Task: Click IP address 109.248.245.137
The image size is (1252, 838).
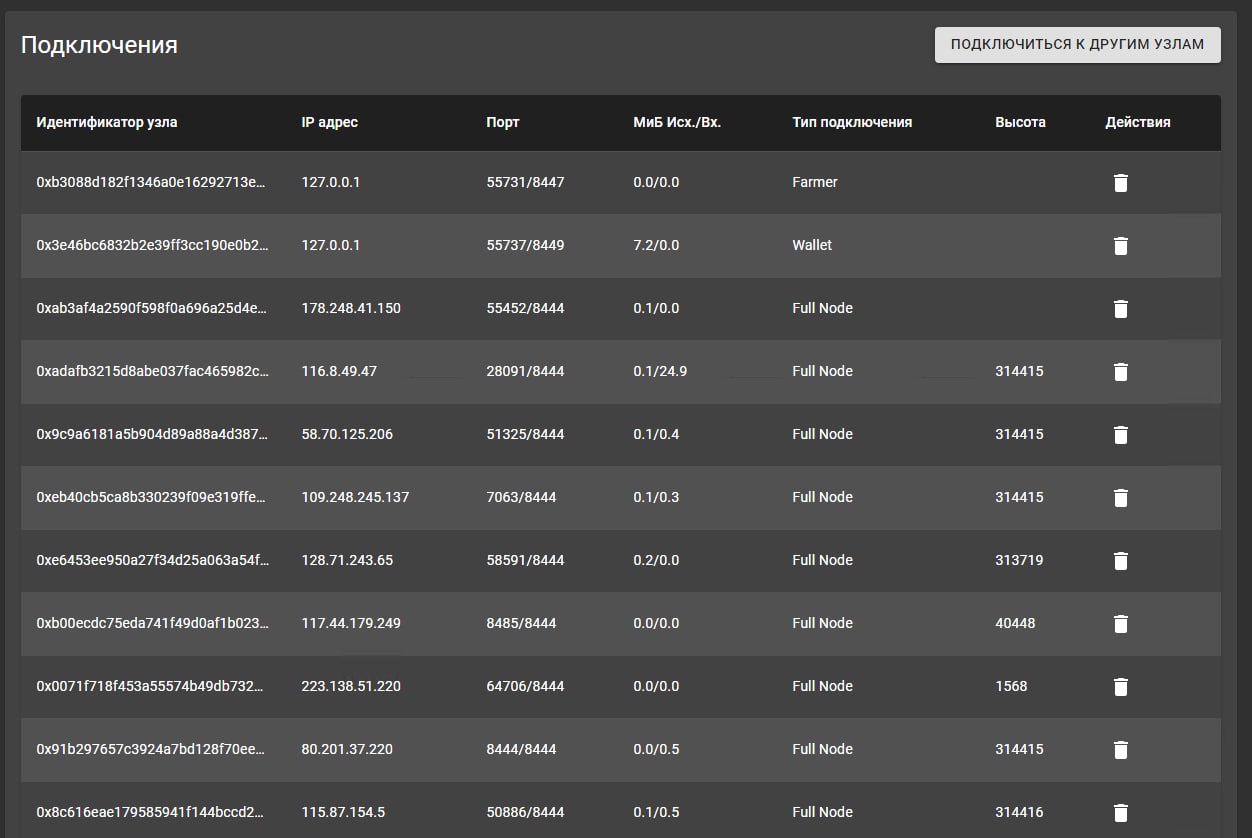Action: click(355, 497)
